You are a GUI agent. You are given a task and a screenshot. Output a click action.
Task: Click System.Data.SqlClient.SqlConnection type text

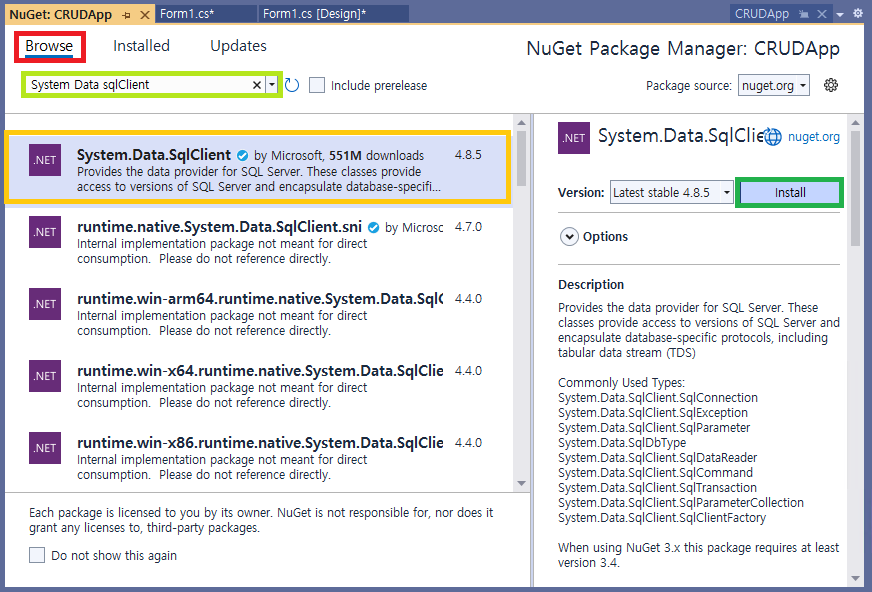coord(658,397)
